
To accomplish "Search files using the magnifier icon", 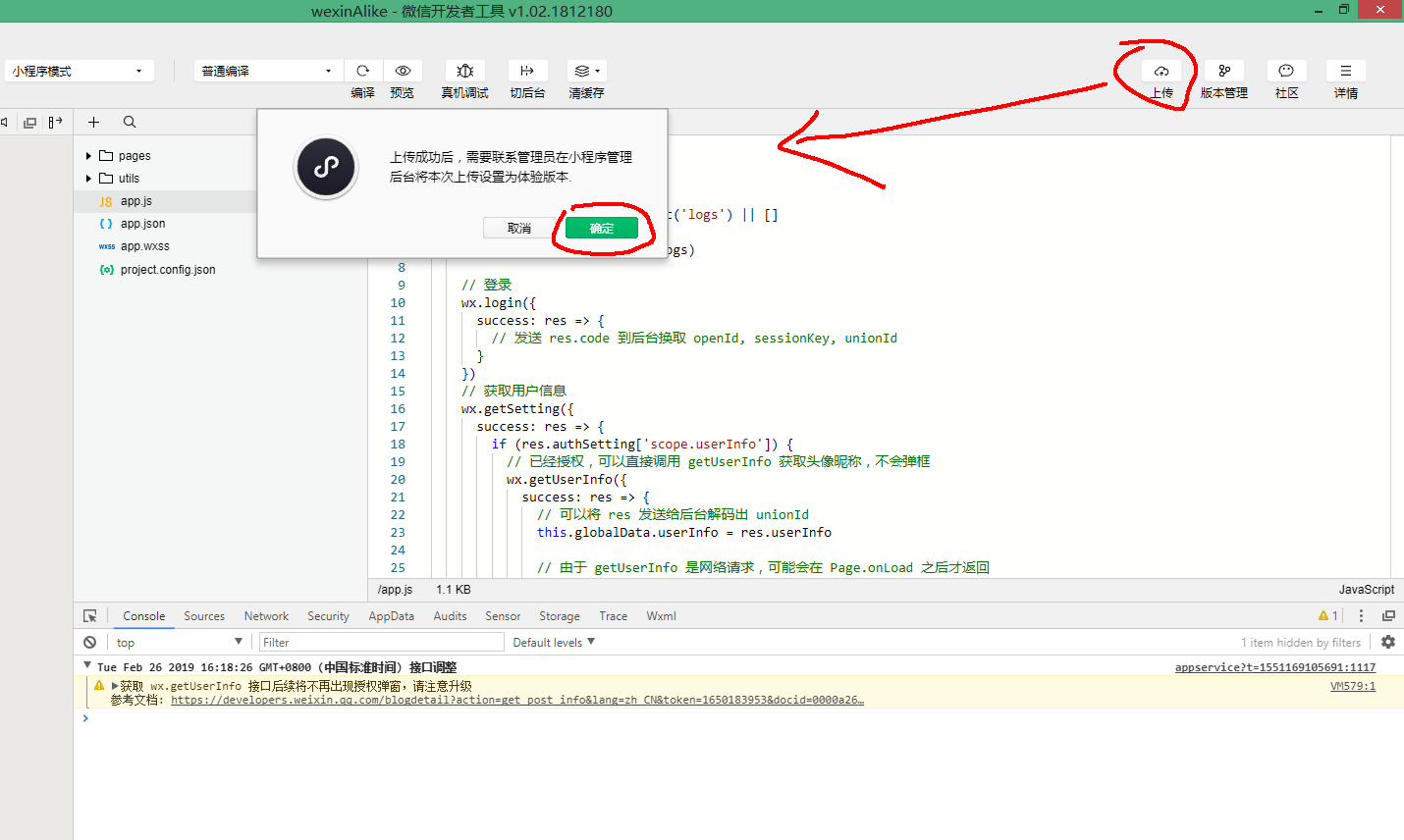I will [x=130, y=122].
